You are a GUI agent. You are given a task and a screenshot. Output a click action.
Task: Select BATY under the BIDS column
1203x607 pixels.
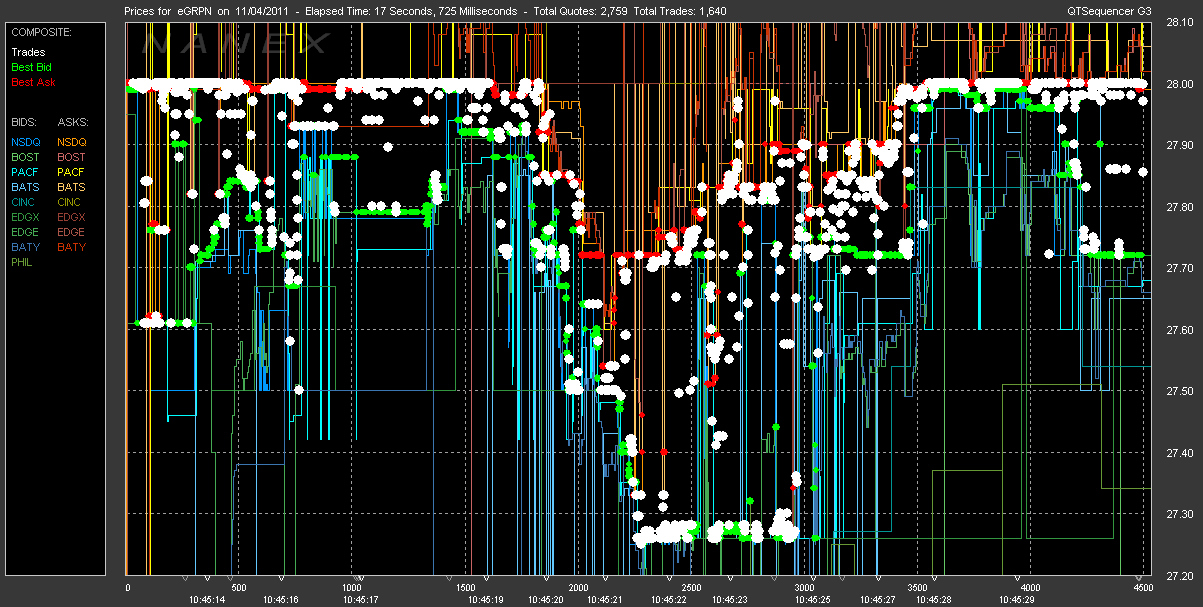[x=25, y=246]
